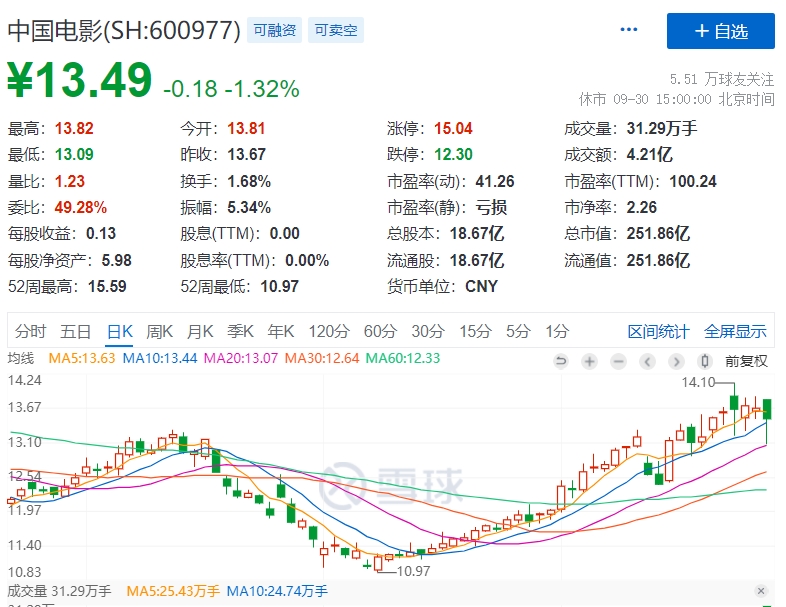Click the chart reset (undo) icon
Screen dimensions: 786x607
(561, 361)
